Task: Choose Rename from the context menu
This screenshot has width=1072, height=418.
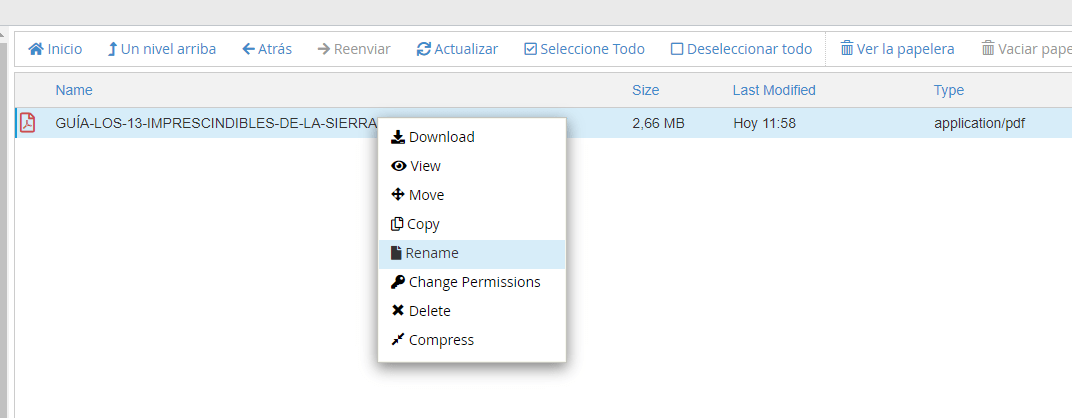Action: [472, 253]
